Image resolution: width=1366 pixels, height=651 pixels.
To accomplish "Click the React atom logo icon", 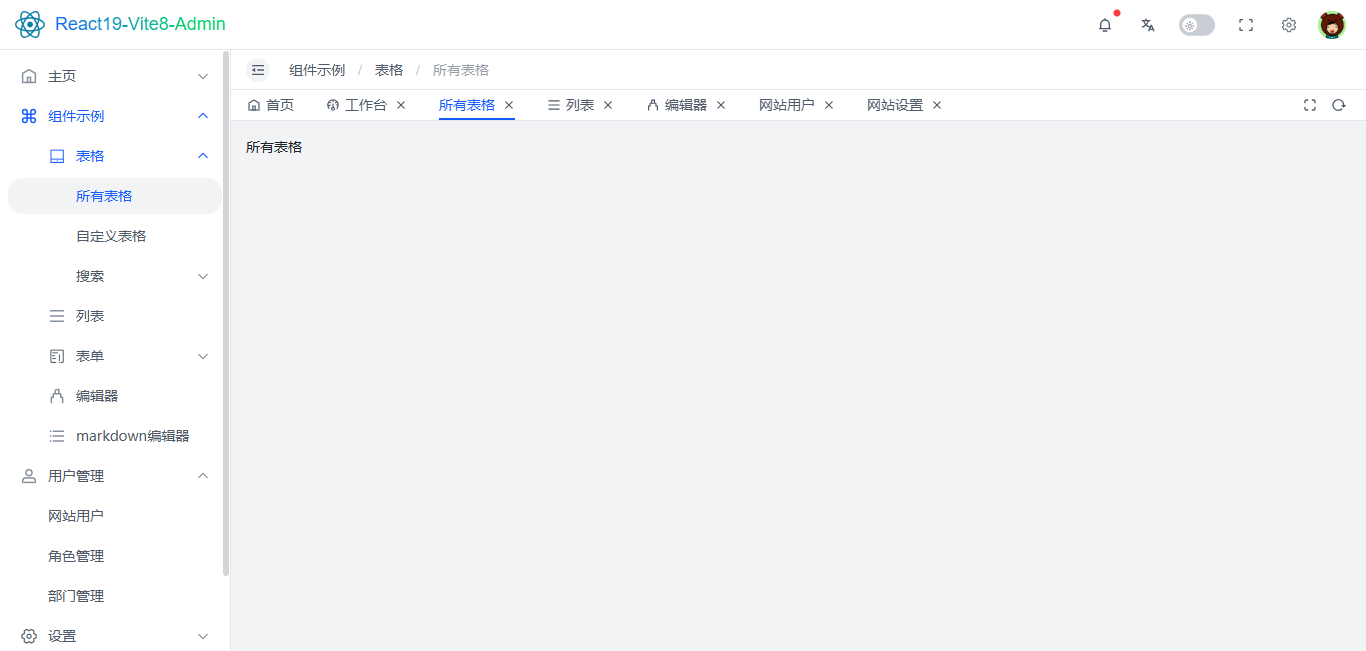I will (x=30, y=24).
